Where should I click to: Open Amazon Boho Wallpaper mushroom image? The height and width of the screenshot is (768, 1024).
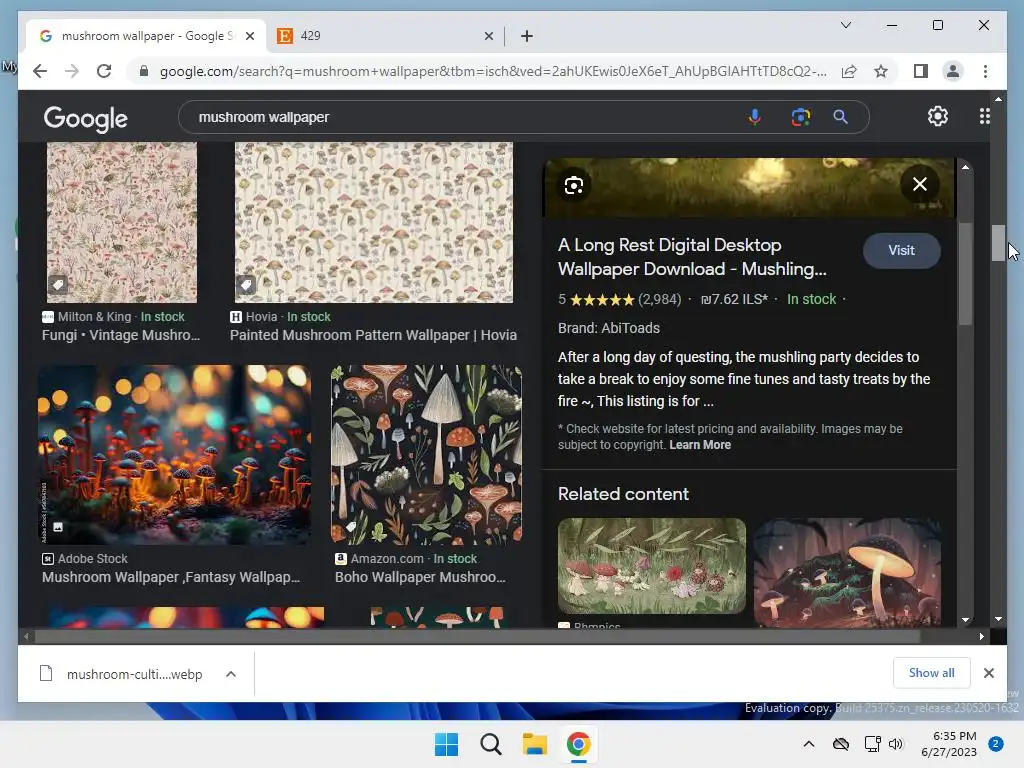[x=426, y=455]
